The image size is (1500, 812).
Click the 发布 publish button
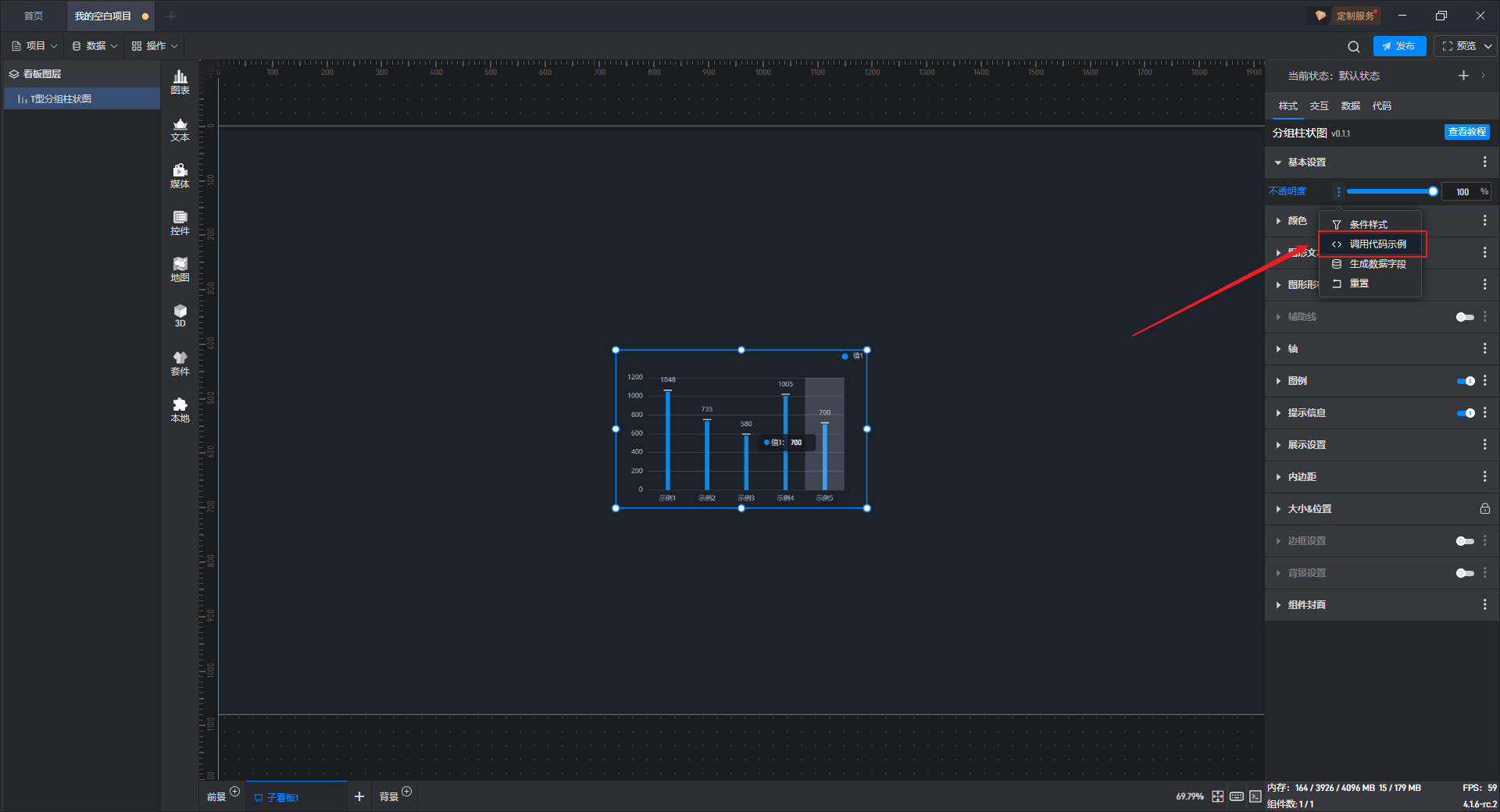(1399, 46)
